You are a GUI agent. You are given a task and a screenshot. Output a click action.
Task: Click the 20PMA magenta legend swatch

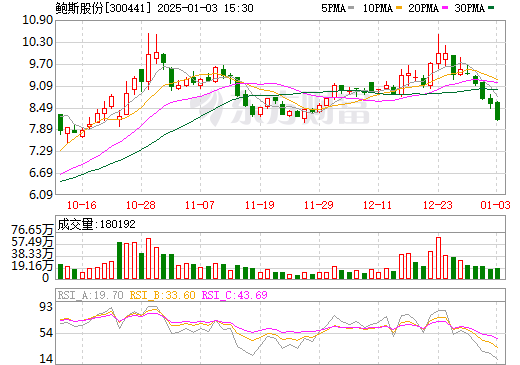tap(445, 8)
